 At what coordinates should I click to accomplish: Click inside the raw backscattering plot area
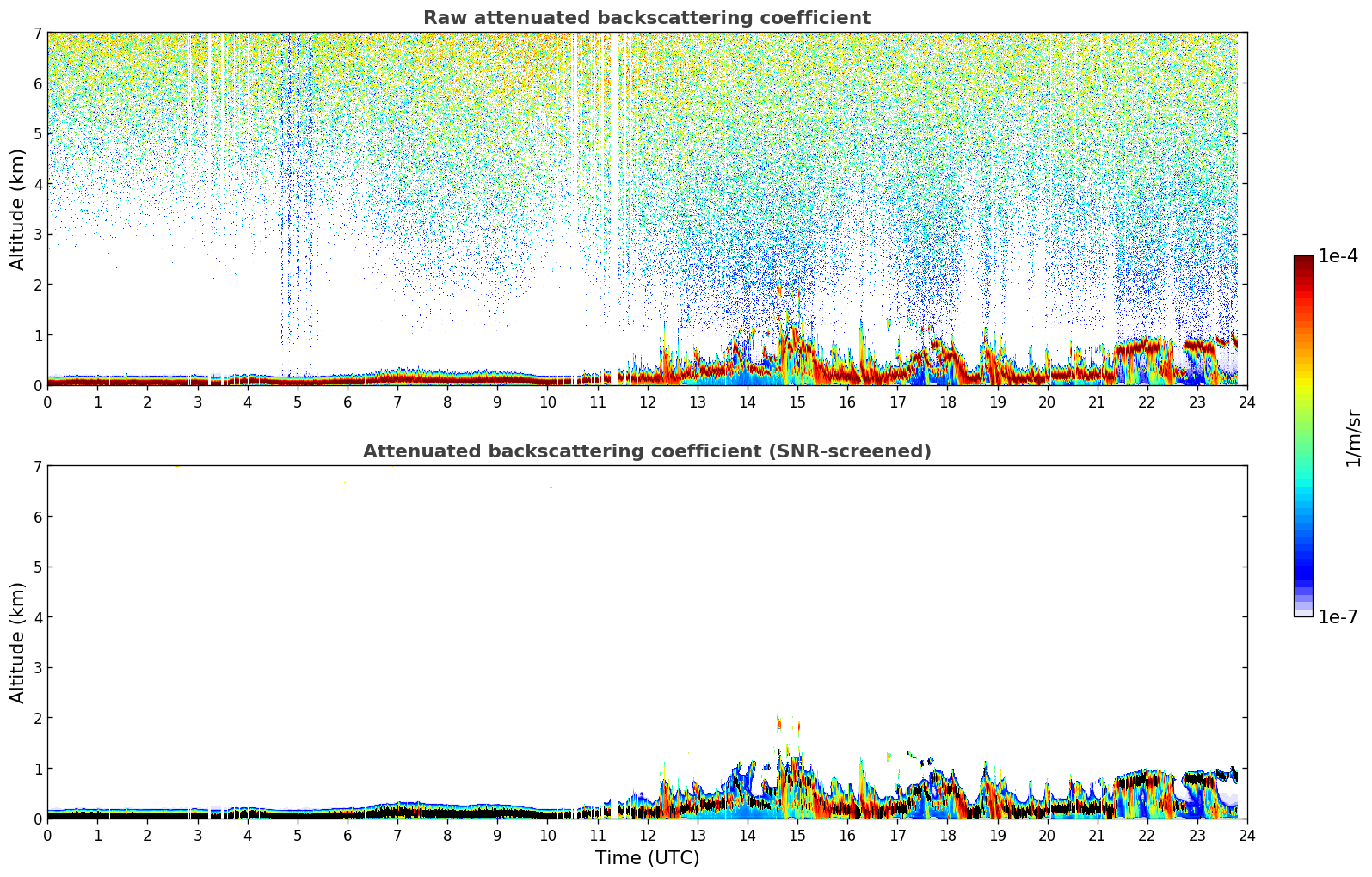[647, 209]
